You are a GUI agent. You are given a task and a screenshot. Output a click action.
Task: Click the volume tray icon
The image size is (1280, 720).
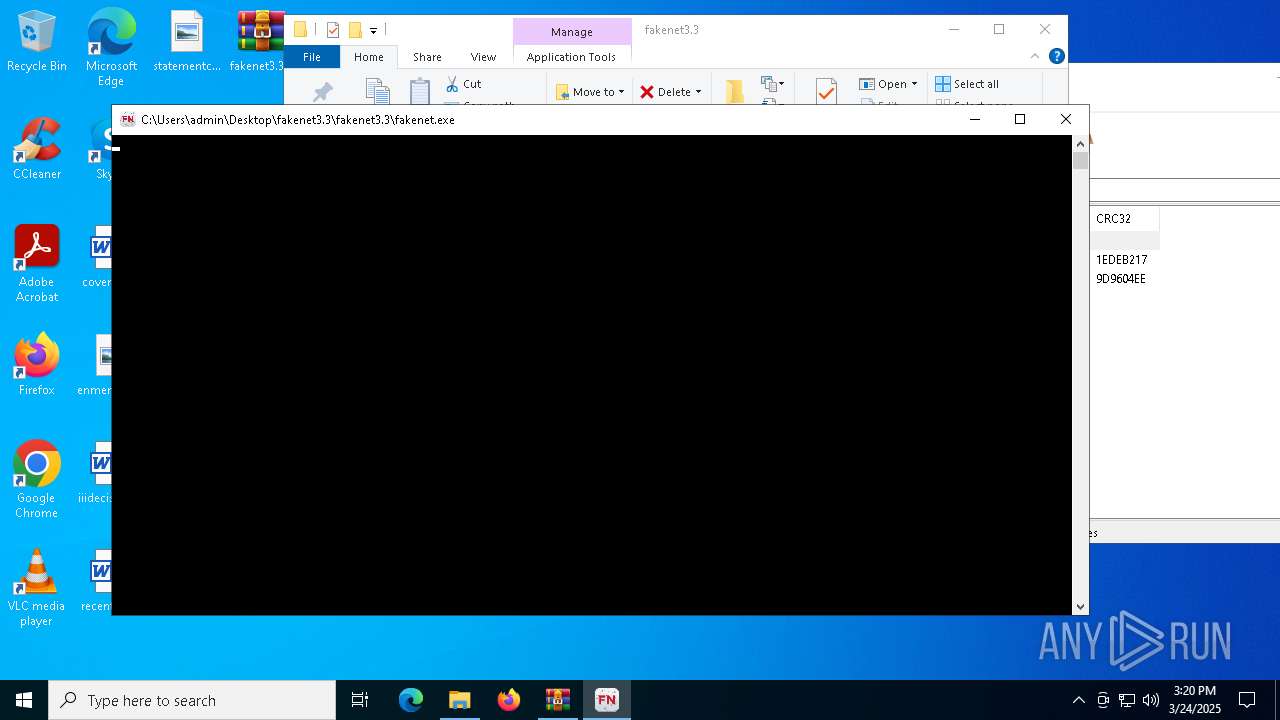pyautogui.click(x=1151, y=700)
